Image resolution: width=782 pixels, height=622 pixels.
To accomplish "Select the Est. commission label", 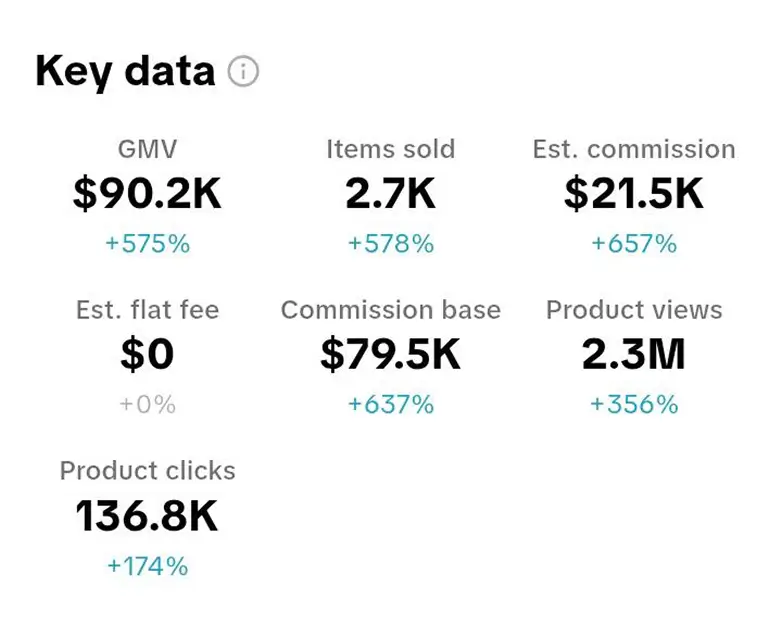I will click(634, 150).
